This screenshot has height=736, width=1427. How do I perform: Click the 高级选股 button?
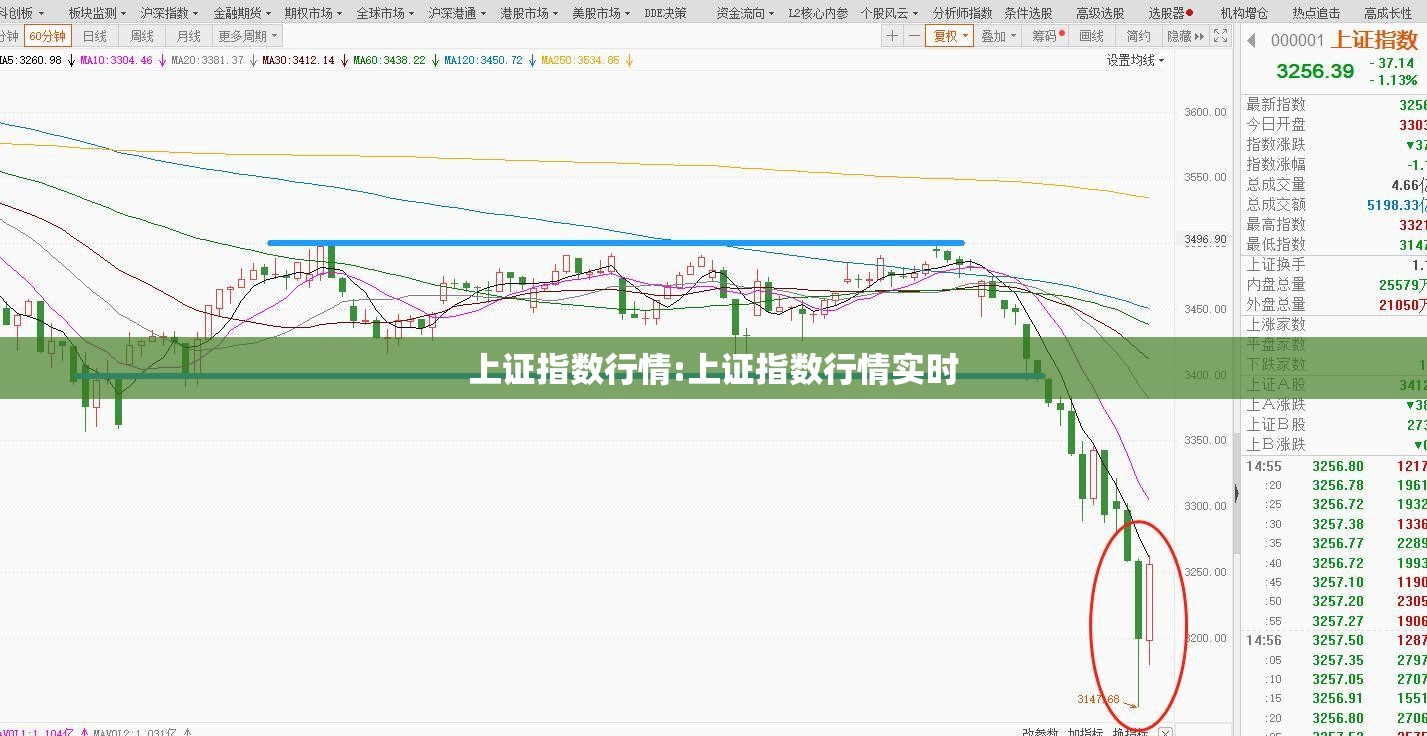tap(1100, 13)
